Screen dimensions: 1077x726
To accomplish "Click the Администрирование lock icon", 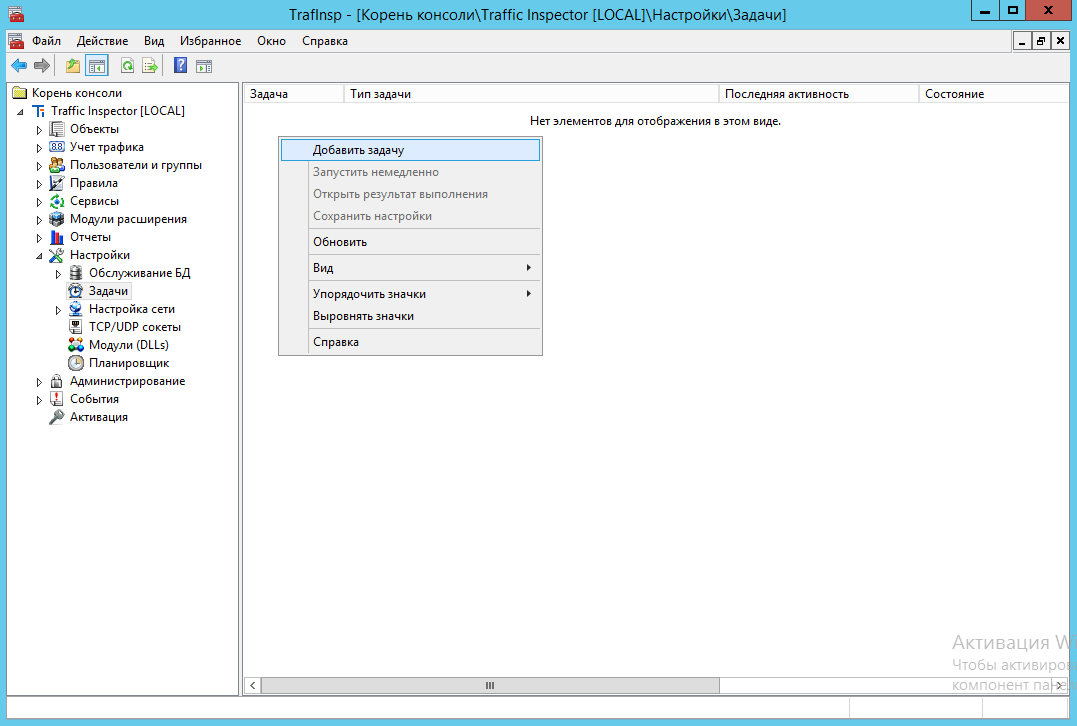I will pyautogui.click(x=57, y=381).
